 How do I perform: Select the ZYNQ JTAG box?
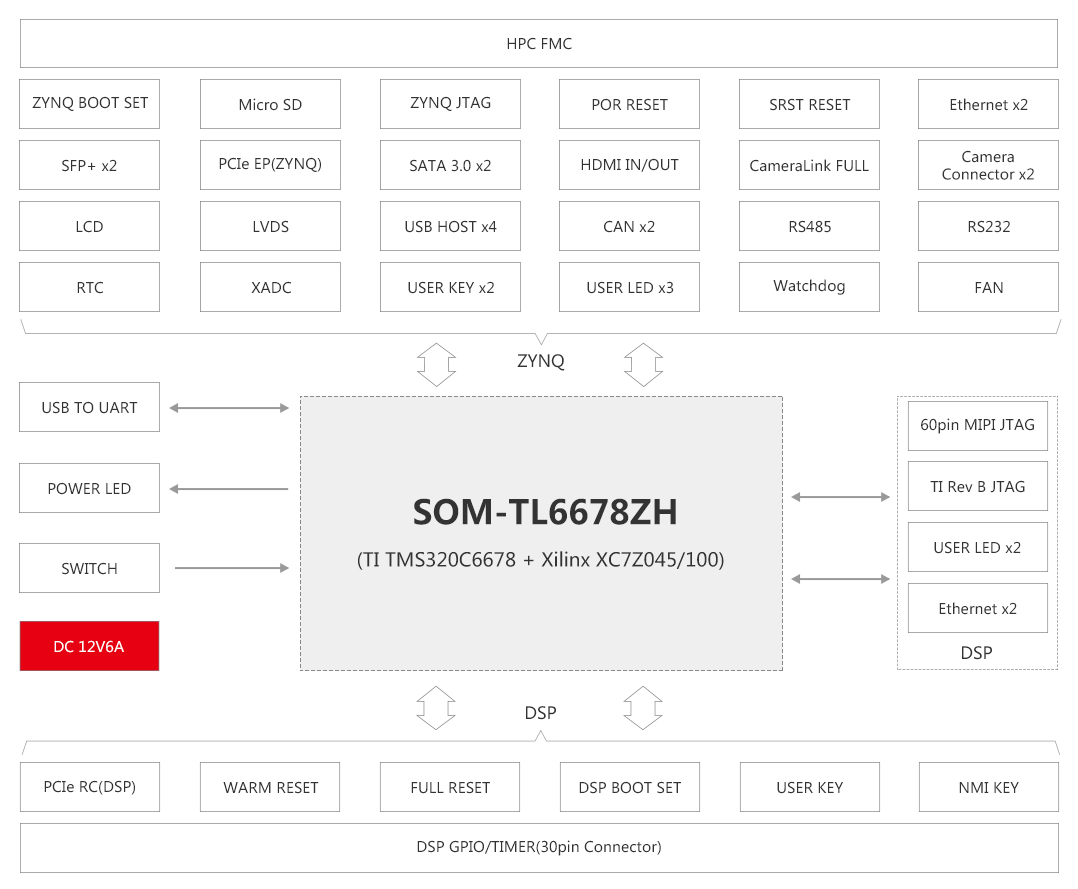pyautogui.click(x=450, y=104)
